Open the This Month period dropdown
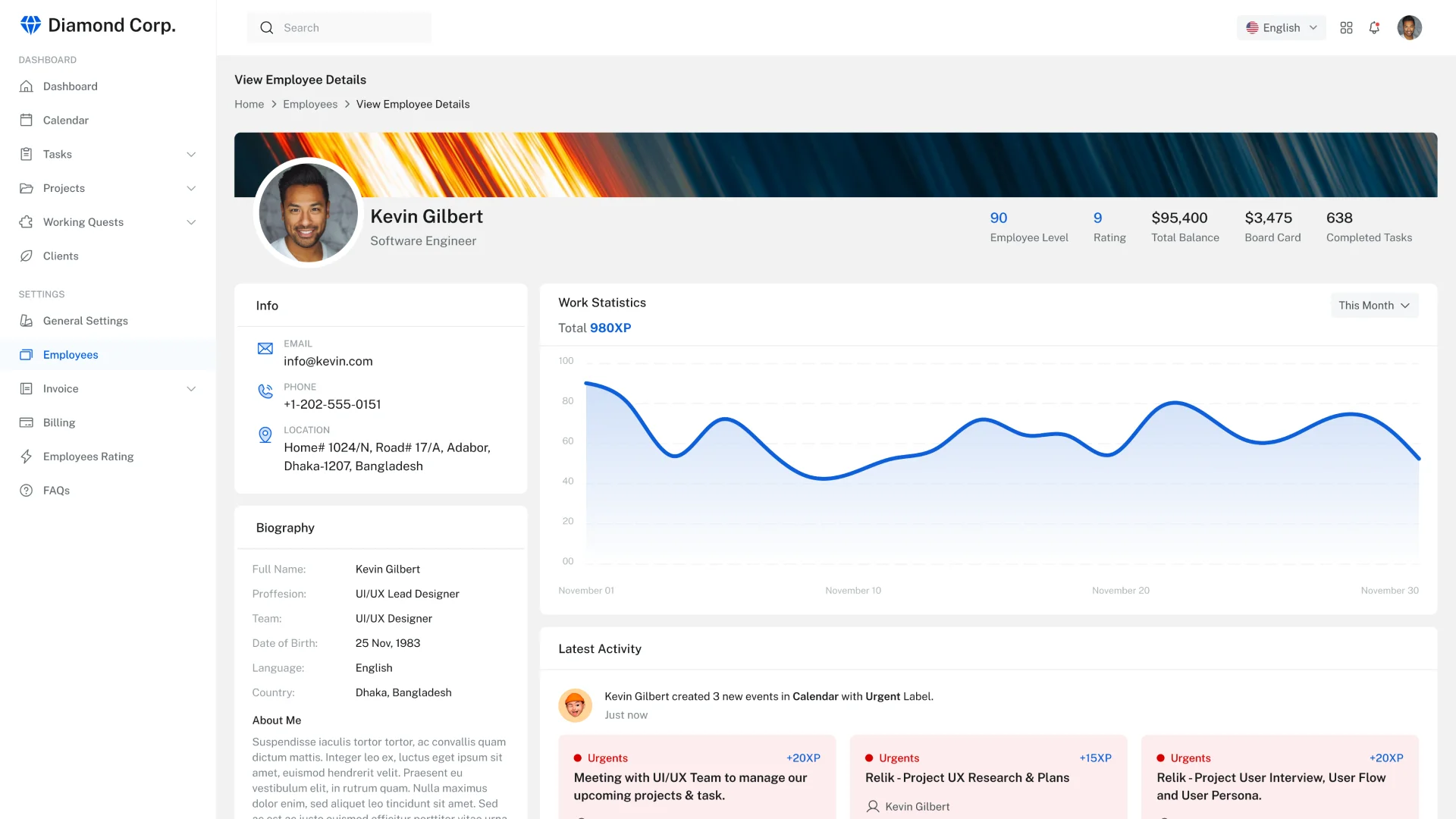The image size is (1456, 819). [x=1374, y=306]
